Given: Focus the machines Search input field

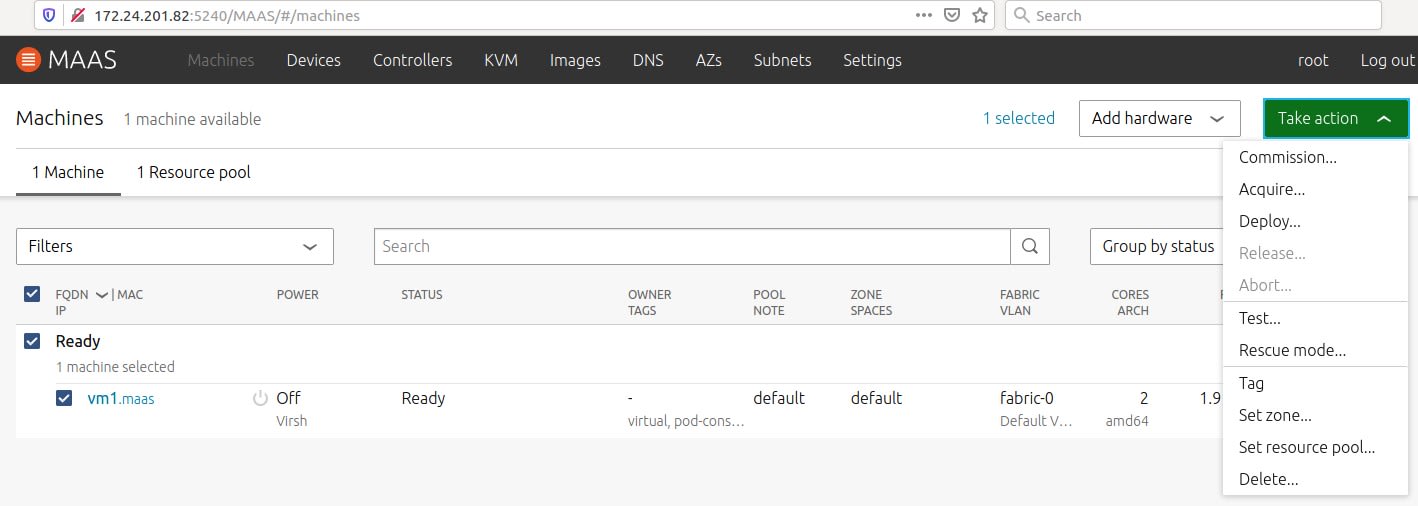Looking at the screenshot, I should point(692,246).
